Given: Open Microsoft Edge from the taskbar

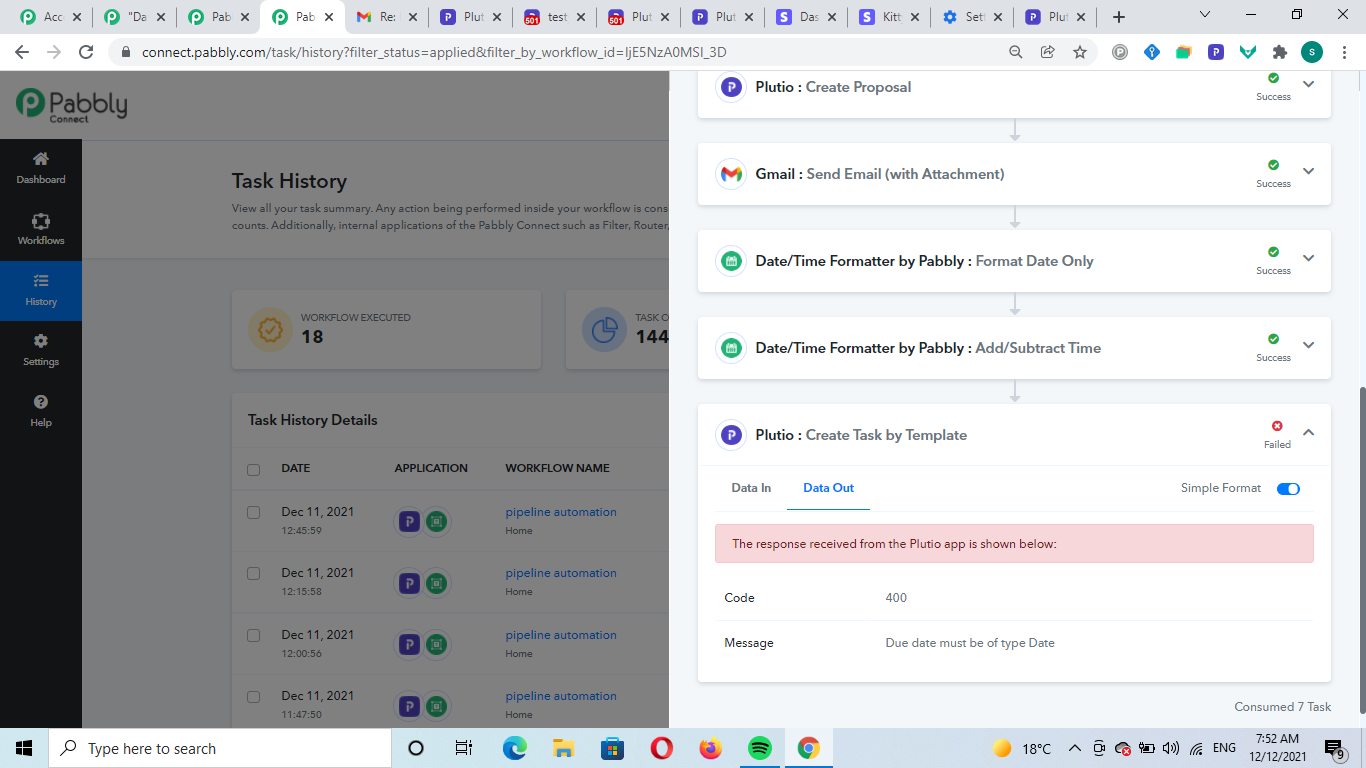Looking at the screenshot, I should (x=515, y=748).
